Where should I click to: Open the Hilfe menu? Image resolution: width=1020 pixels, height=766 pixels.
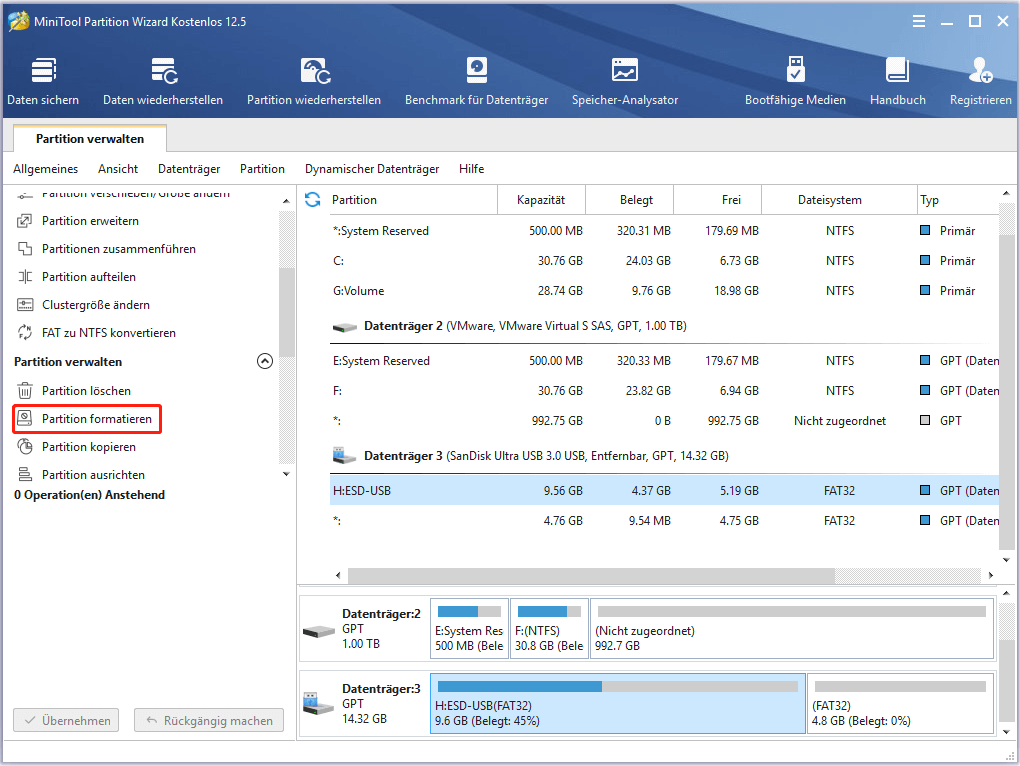click(472, 169)
